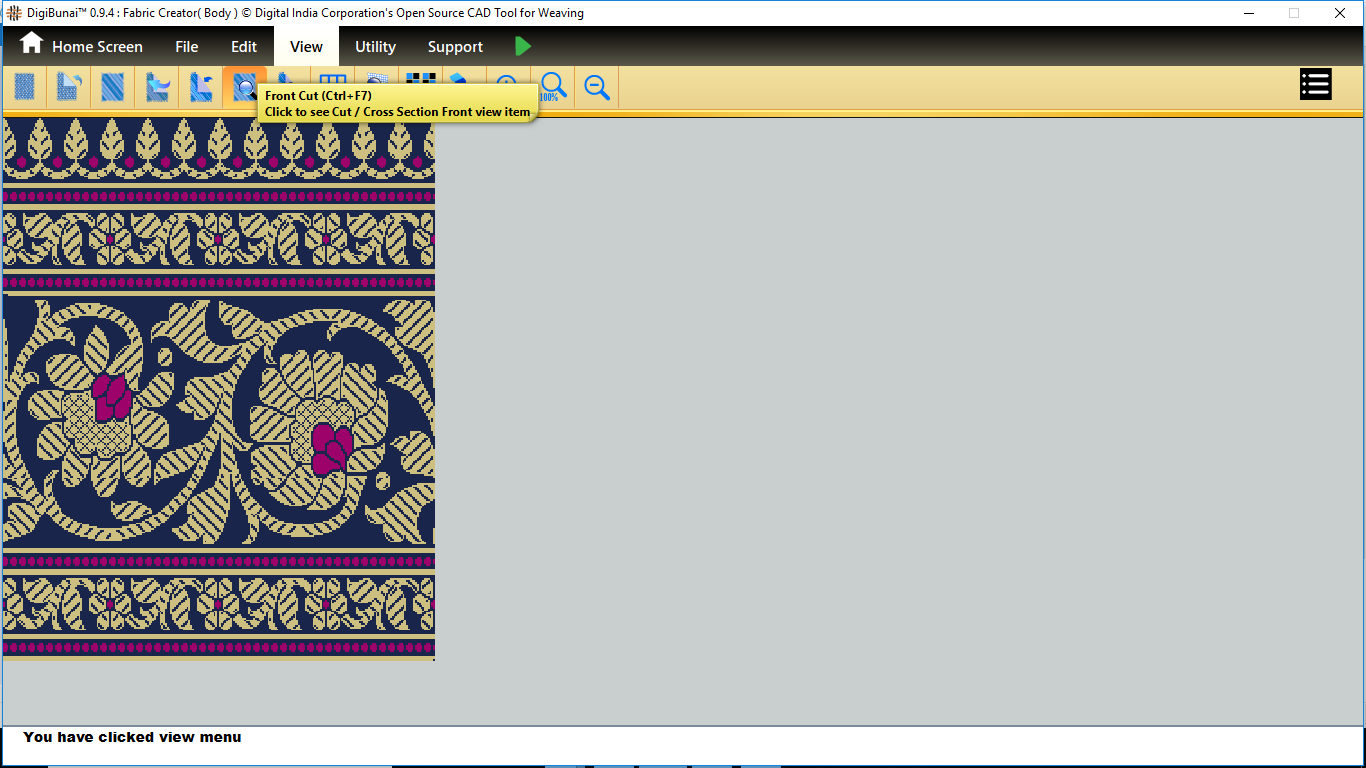Open the Front Cut cross section view
1366x768 pixels.
click(x=245, y=87)
